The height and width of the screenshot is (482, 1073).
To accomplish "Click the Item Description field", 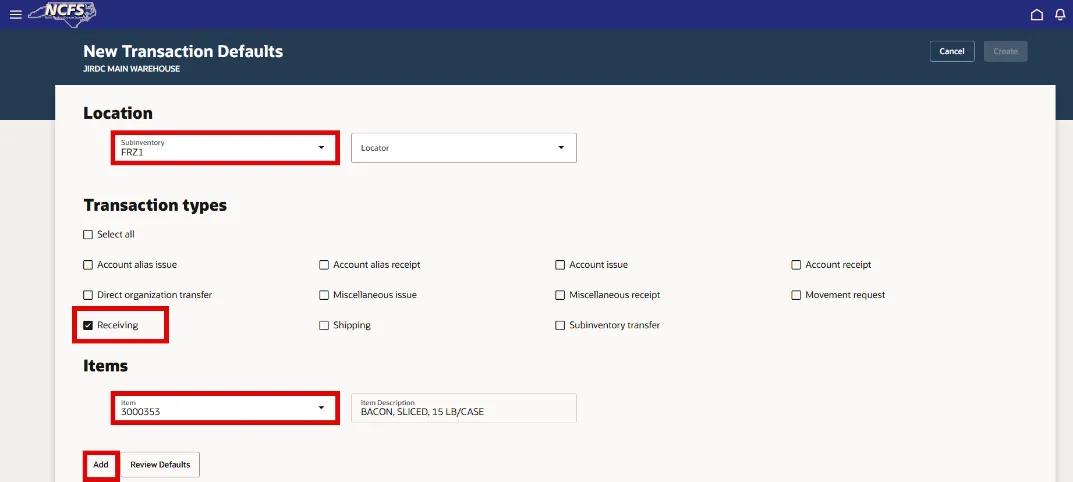I will click(x=464, y=408).
